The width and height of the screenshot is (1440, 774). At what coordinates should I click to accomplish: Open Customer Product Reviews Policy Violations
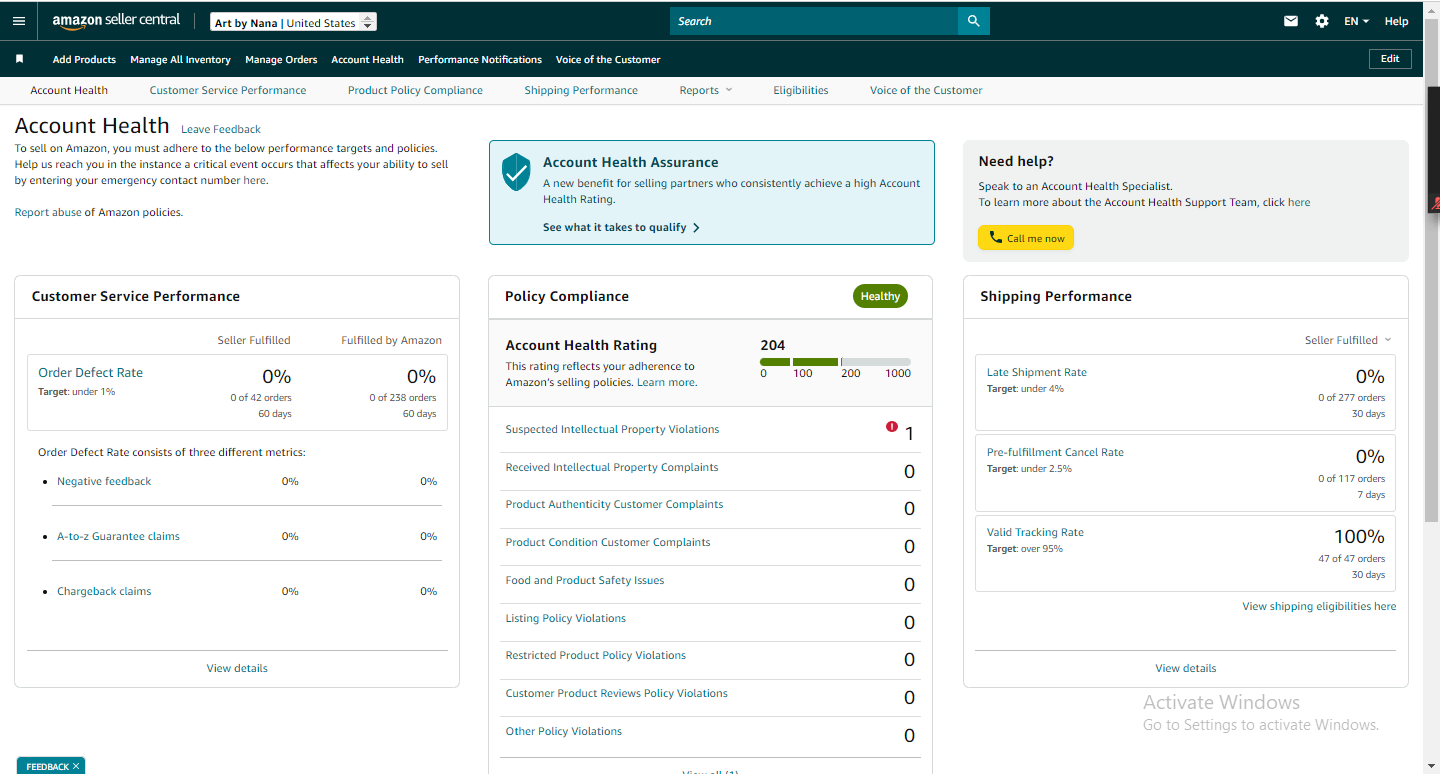click(617, 693)
